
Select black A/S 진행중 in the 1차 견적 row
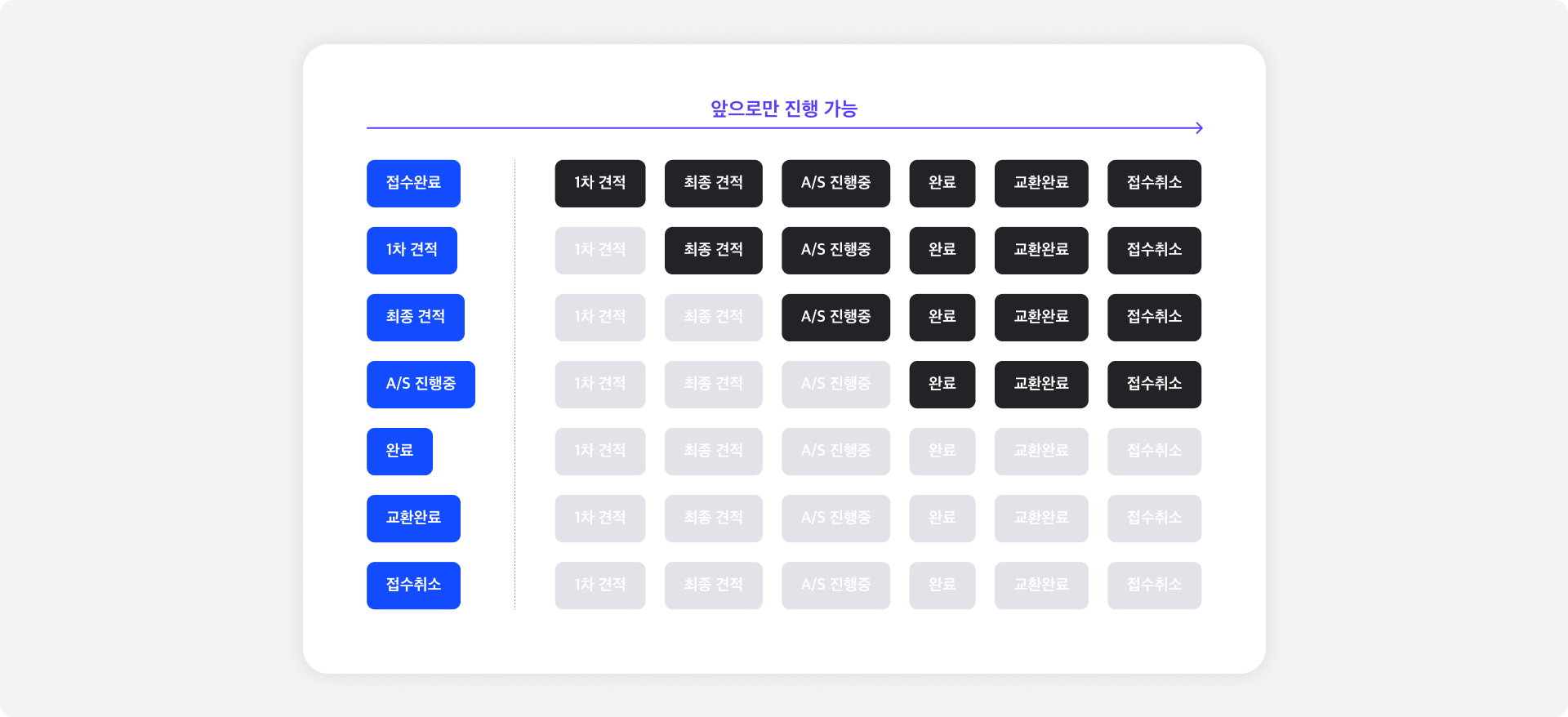click(835, 251)
